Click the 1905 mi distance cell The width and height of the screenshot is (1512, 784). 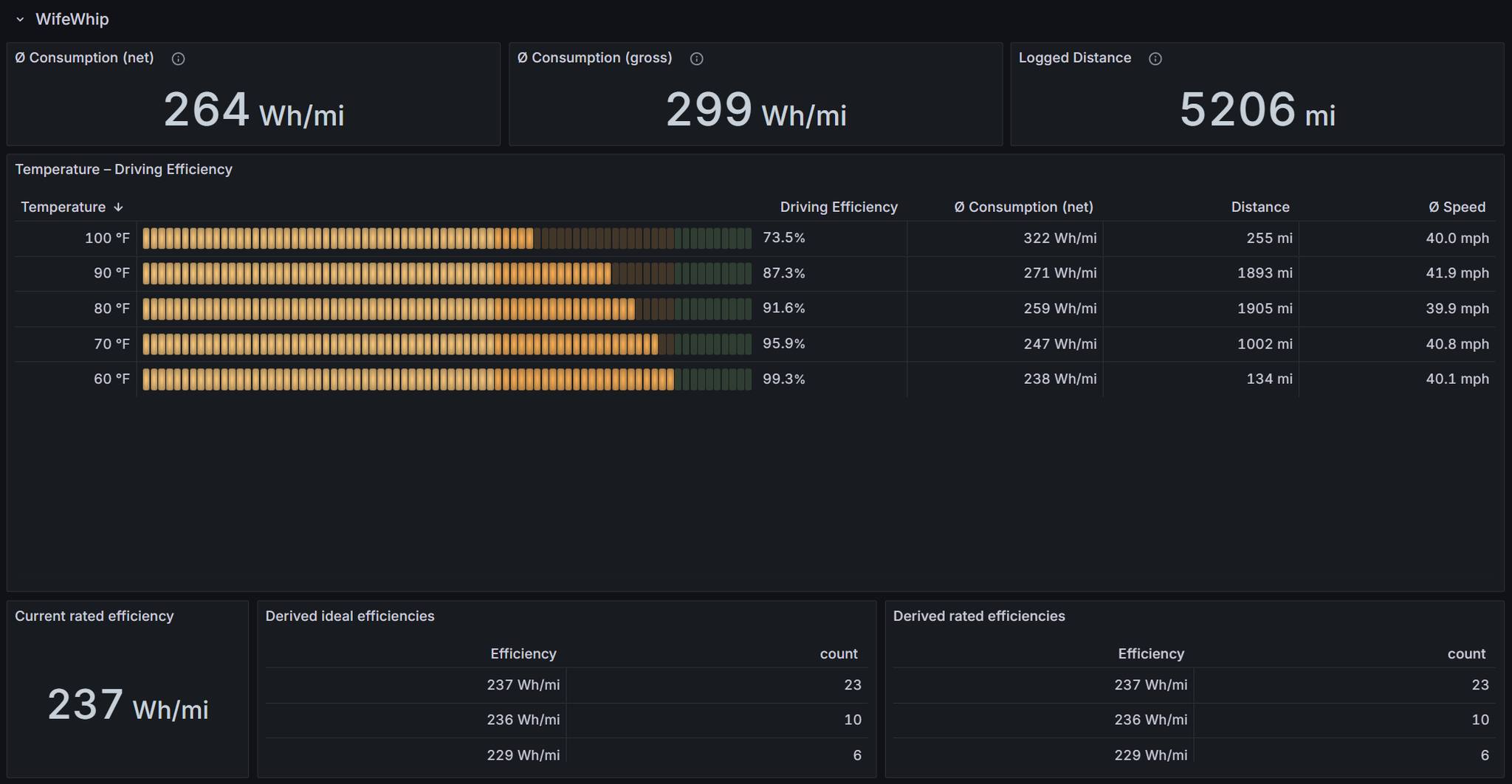coord(1201,309)
